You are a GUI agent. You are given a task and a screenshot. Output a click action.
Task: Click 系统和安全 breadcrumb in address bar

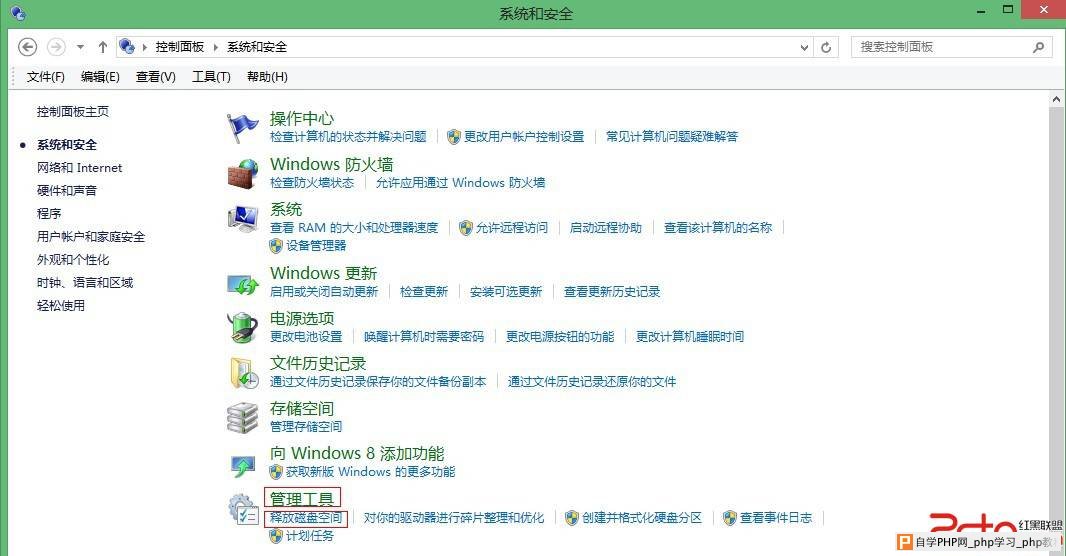[x=257, y=47]
